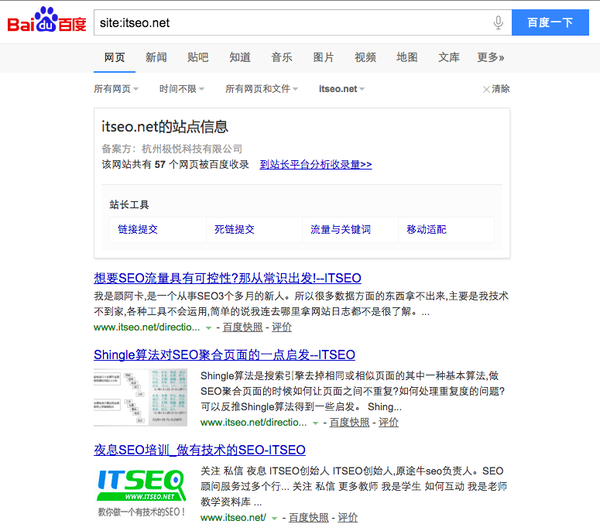Open result Shingle算法对SEO聚合页面的一点启发

coord(224,355)
